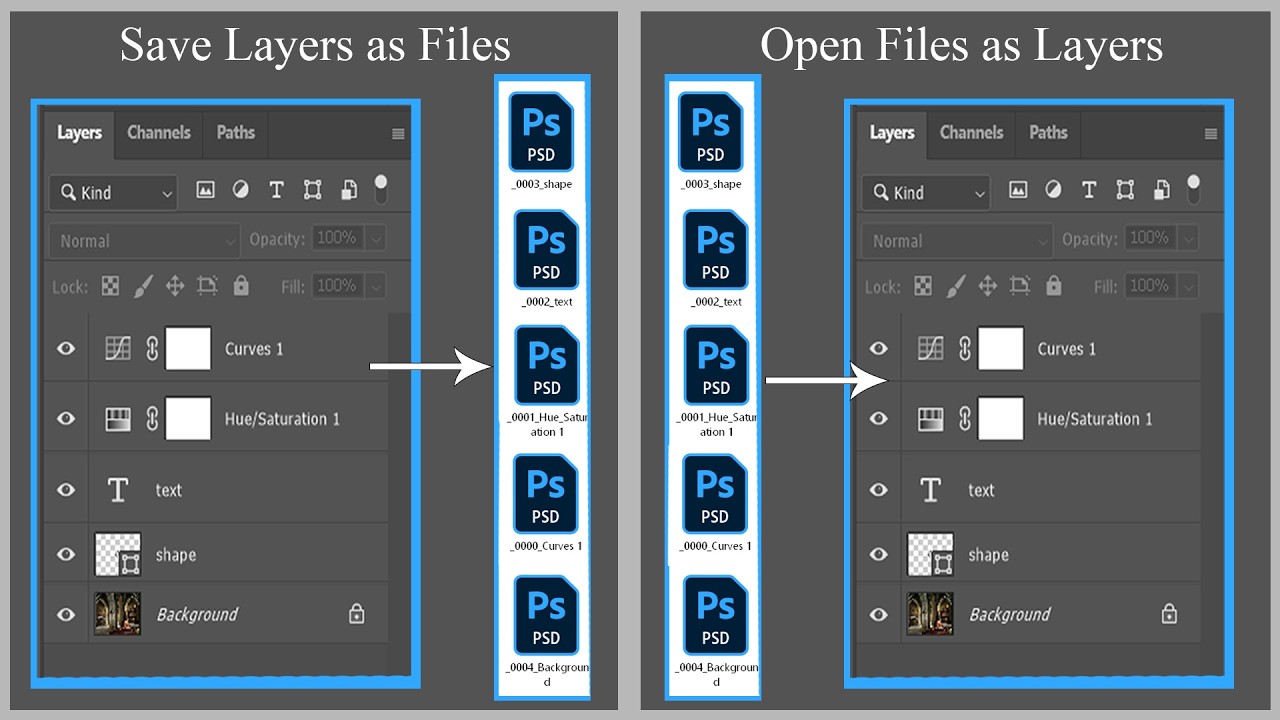Click Background layer thumbnail in Open Files panel
This screenshot has height=720, width=1280.
(x=930, y=614)
